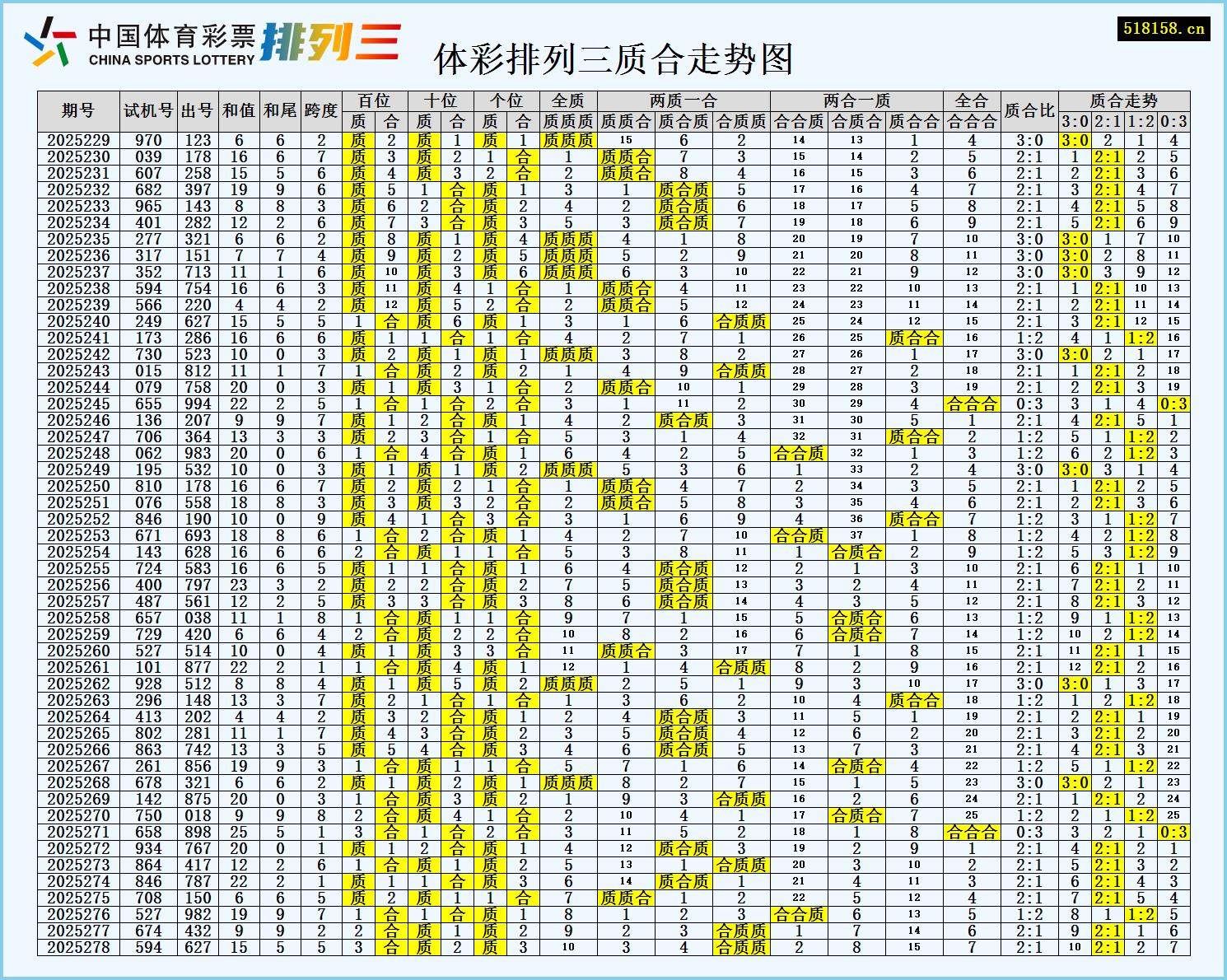Viewport: 1227px width, 980px height.
Task: Click the green stroke of the lottery logo
Action: tap(63, 54)
